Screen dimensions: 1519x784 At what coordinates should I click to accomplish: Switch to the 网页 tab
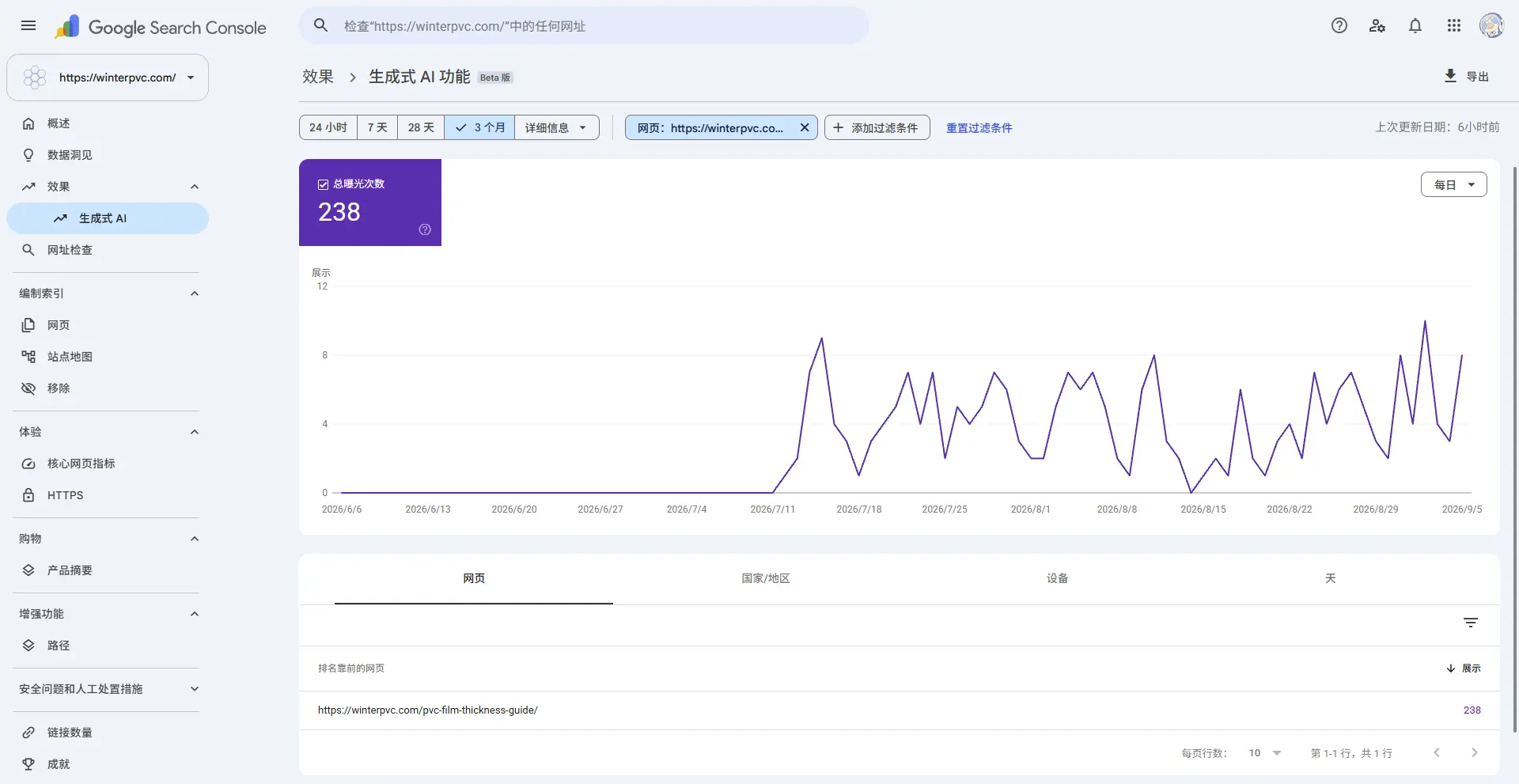click(474, 579)
